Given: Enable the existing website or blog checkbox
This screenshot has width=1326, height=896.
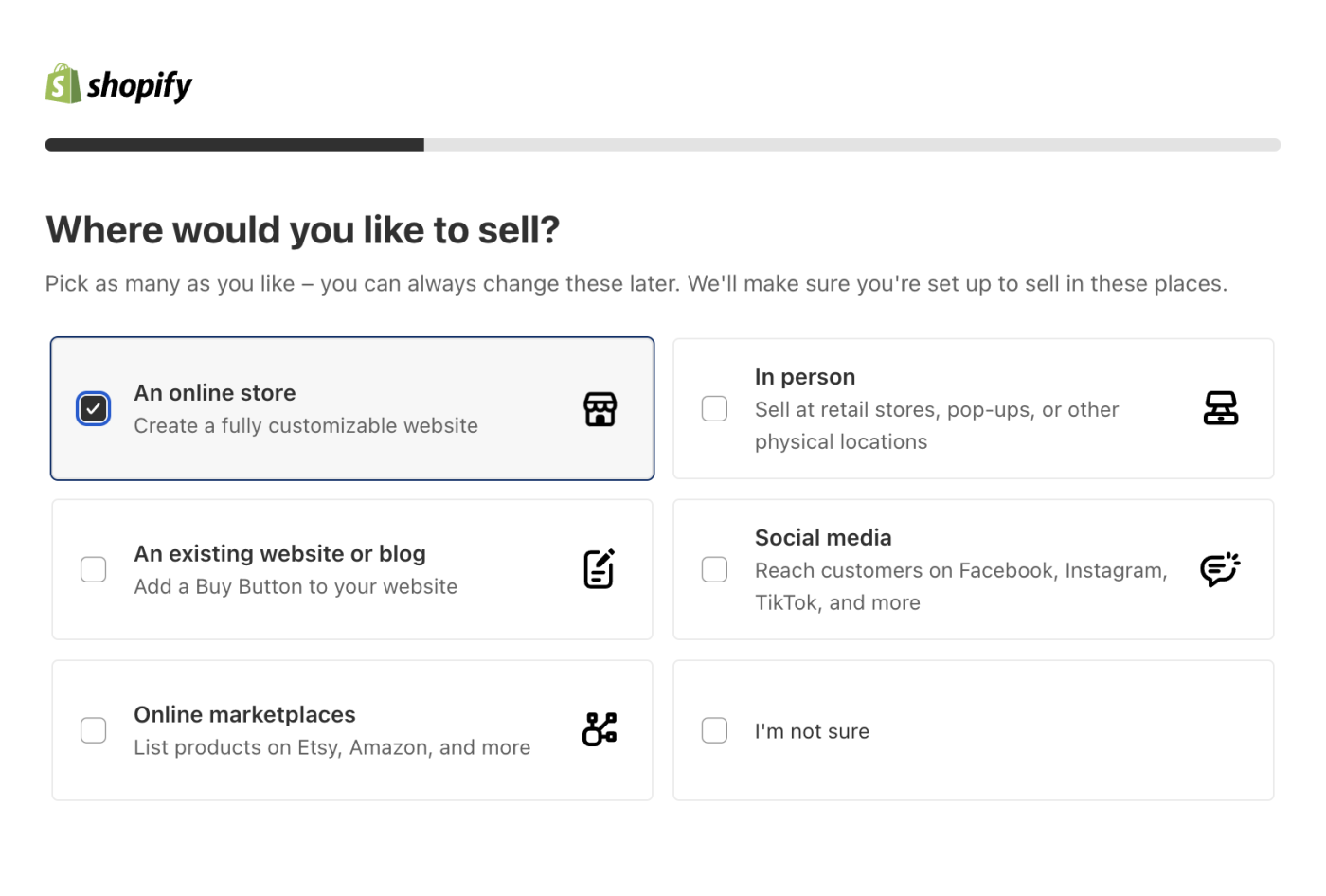Looking at the screenshot, I should click(93, 569).
